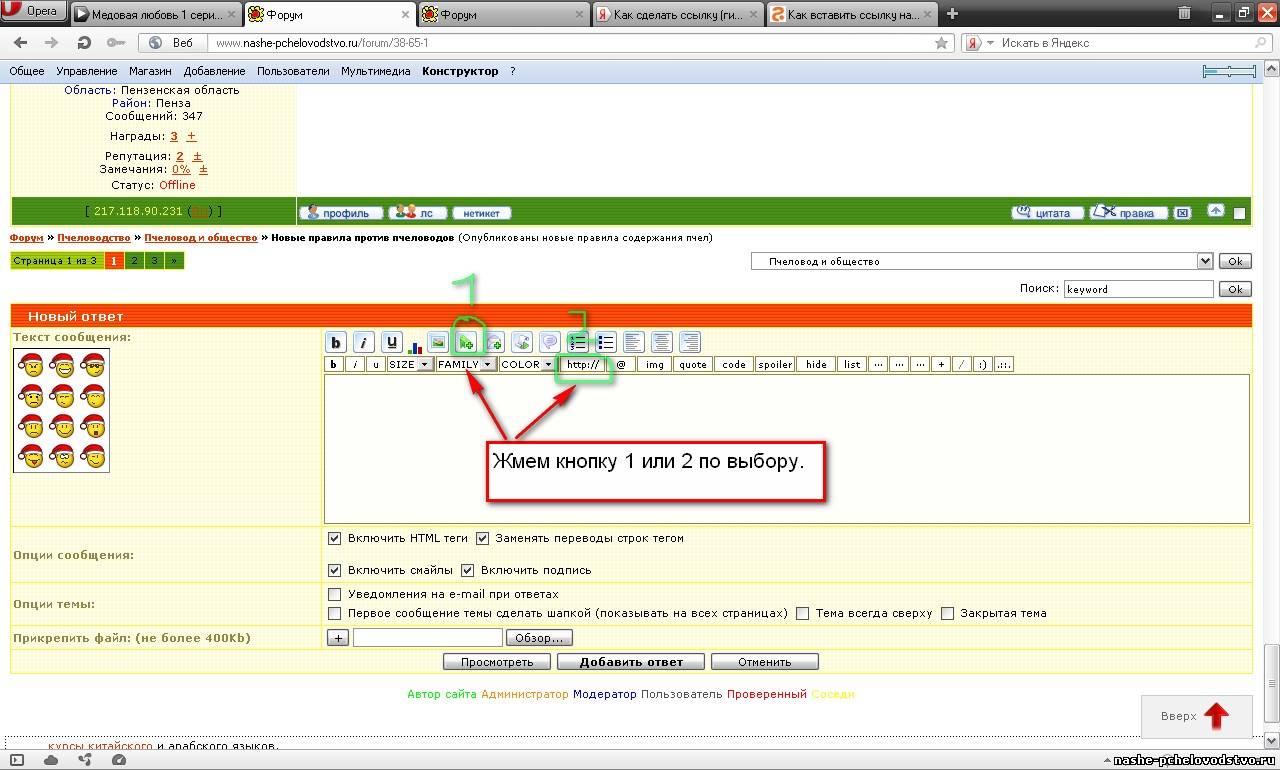This screenshot has width=1280, height=770.
Task: Click the insert image picture icon
Action: pos(437,342)
